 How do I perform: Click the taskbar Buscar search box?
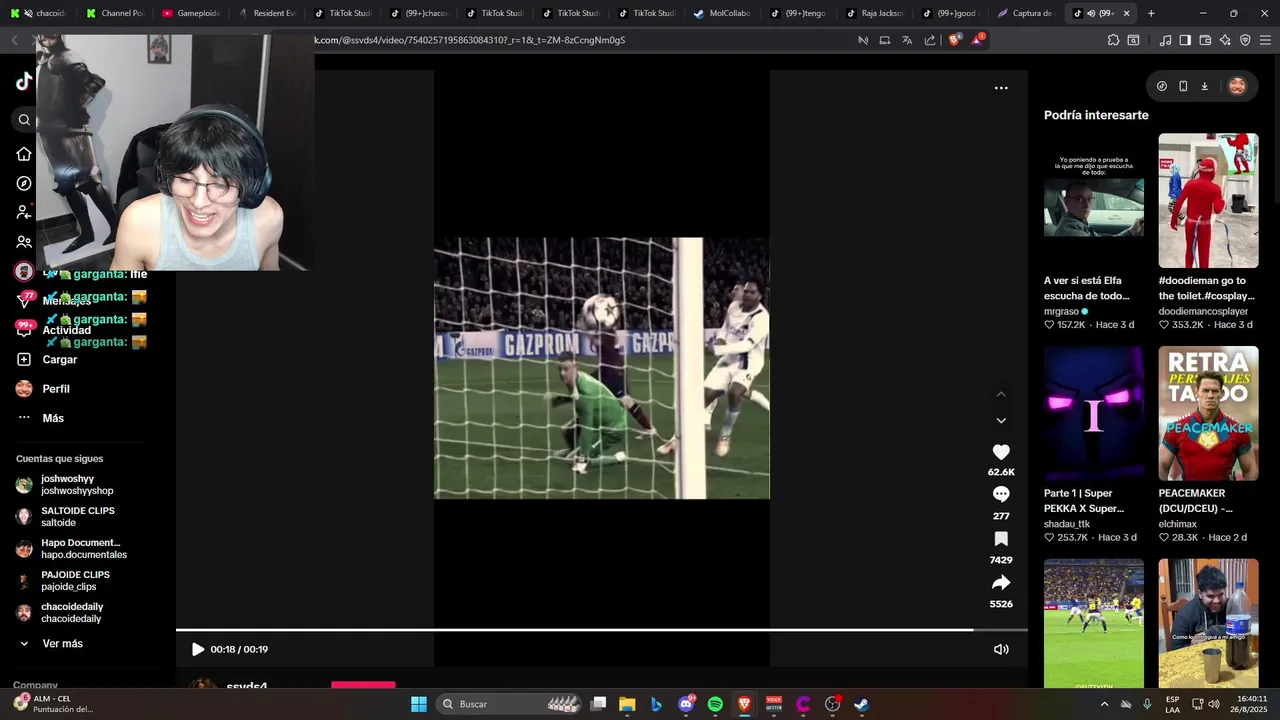click(511, 704)
